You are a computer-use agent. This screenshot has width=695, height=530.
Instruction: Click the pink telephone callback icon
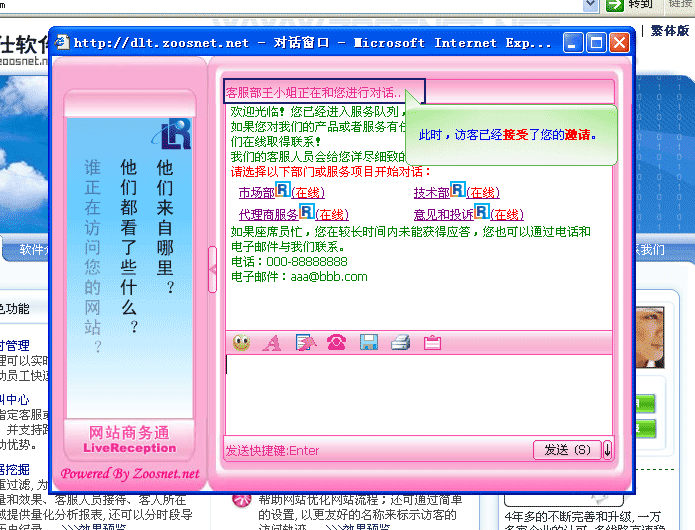pyautogui.click(x=336, y=343)
